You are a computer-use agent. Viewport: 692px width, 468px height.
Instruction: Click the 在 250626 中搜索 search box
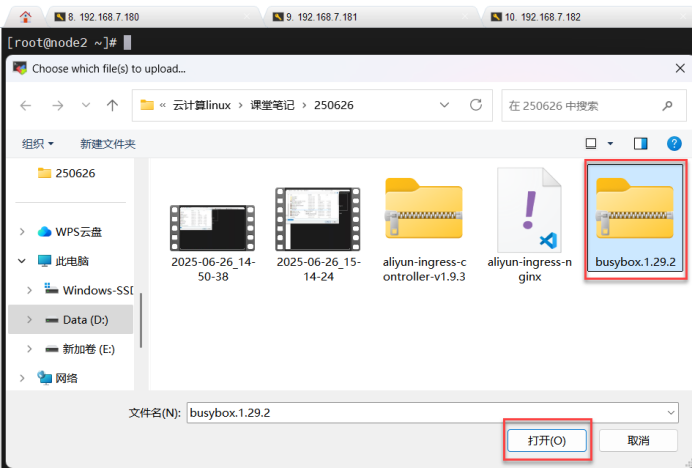[x=580, y=105]
